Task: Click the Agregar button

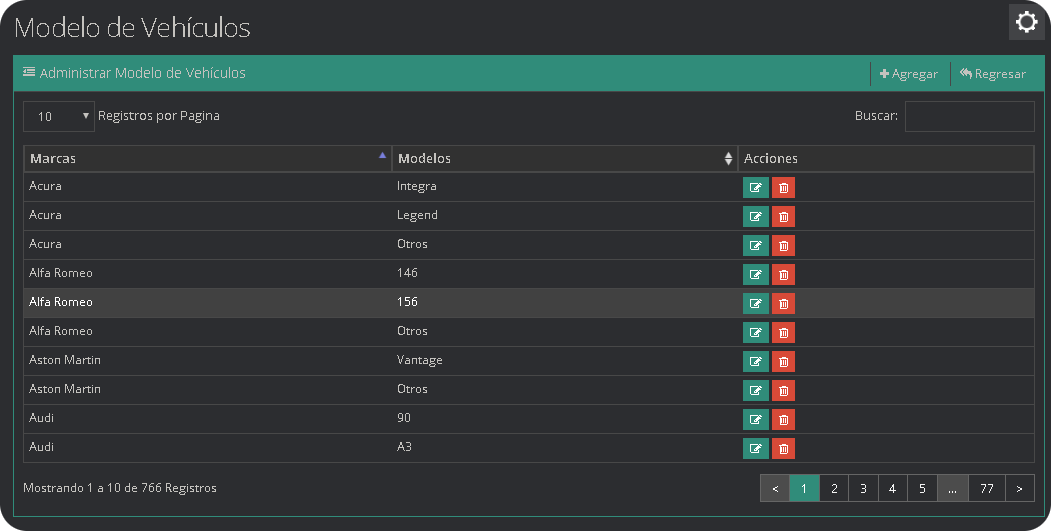Action: coord(909,74)
